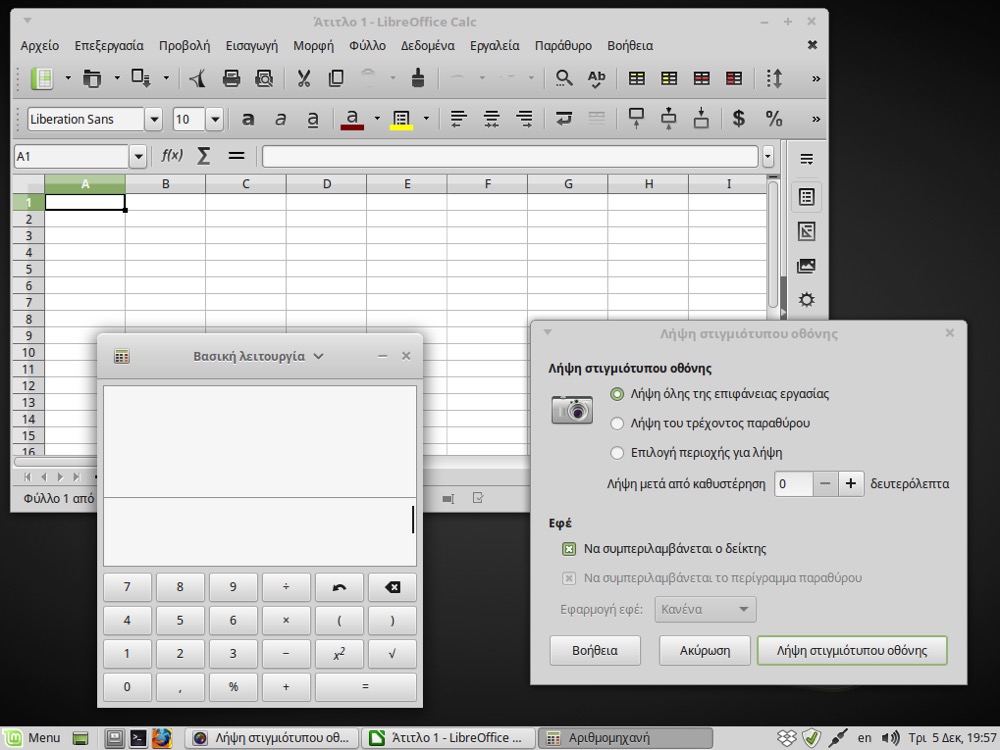Screen dimensions: 1000x750
Task: Click the calculator Backspace key
Action: 392,587
